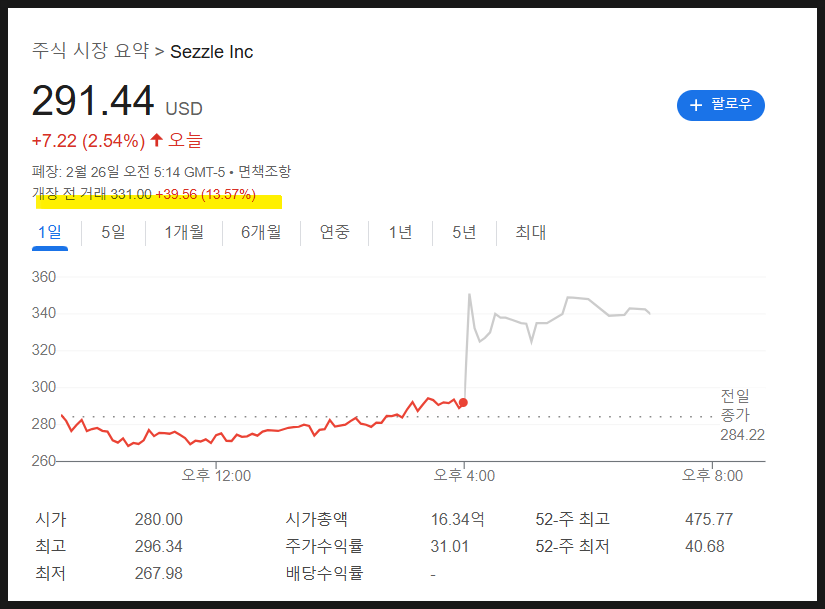
Task: Click the 291.44 current price
Action: [x=93, y=102]
